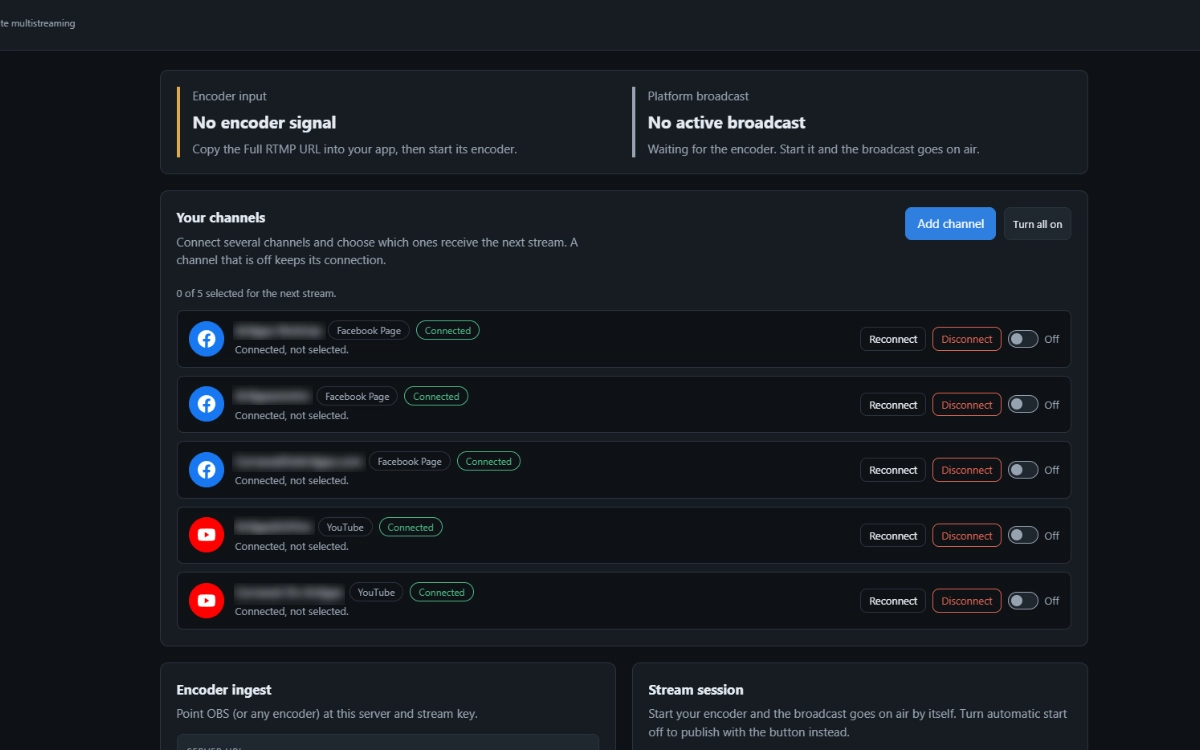The image size is (1200, 750).
Task: Click the 'No encoder signal' status heading
Action: tap(264, 122)
